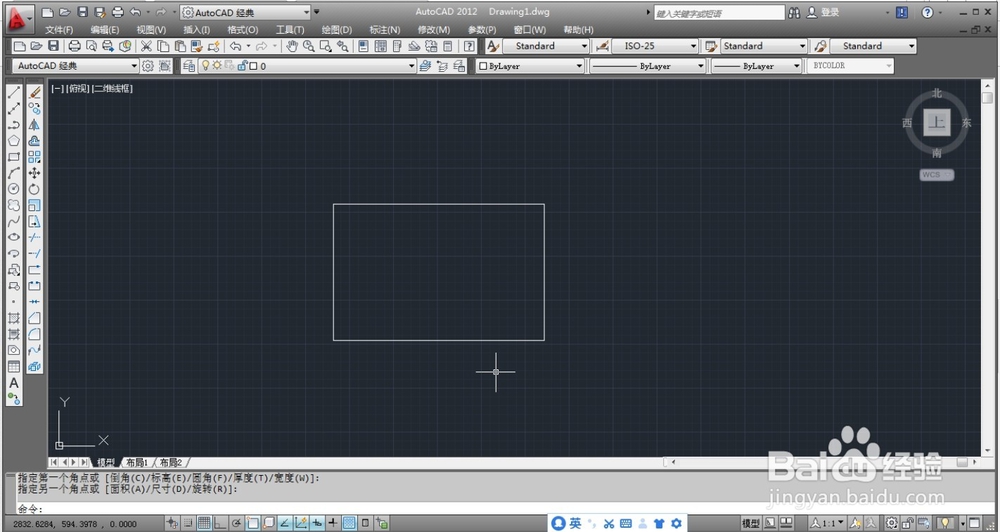1000x532 pixels.
Task: Open the 编辑(E) menu
Action: tap(105, 30)
